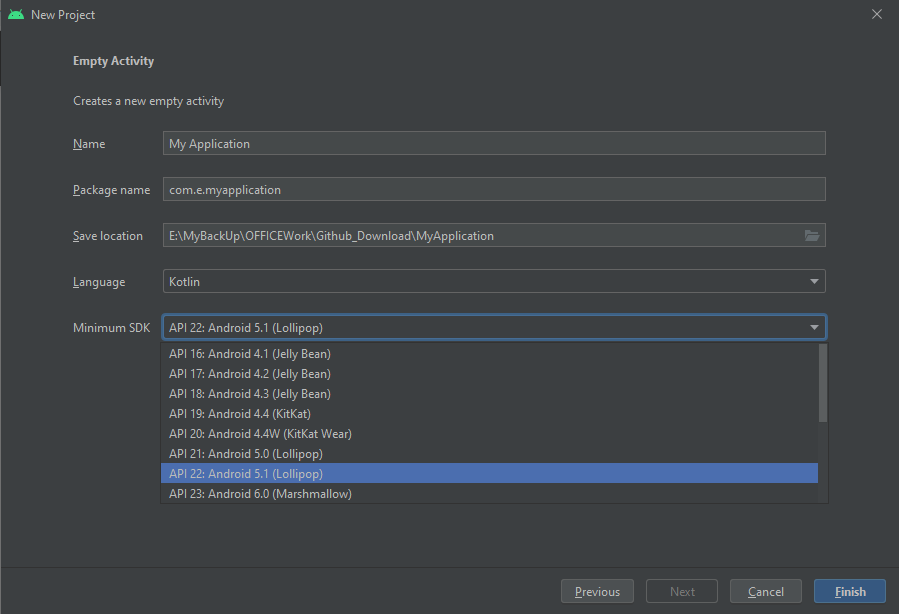This screenshot has height=614, width=899.
Task: Click the SDK list scrollbar thumb
Action: pyautogui.click(x=823, y=383)
